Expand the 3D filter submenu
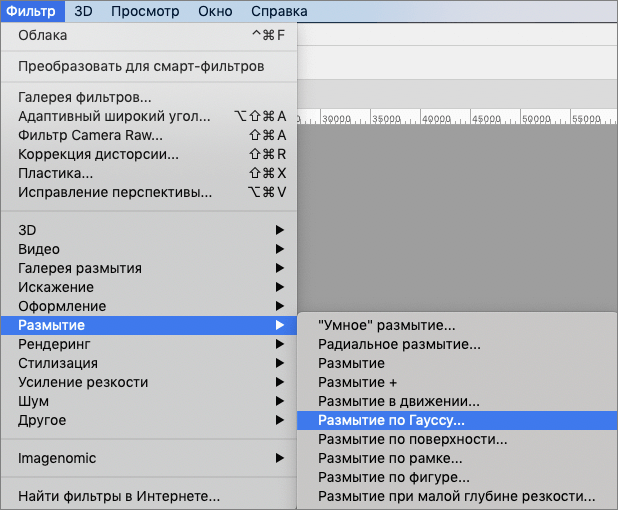The height and width of the screenshot is (510, 618). click(149, 230)
